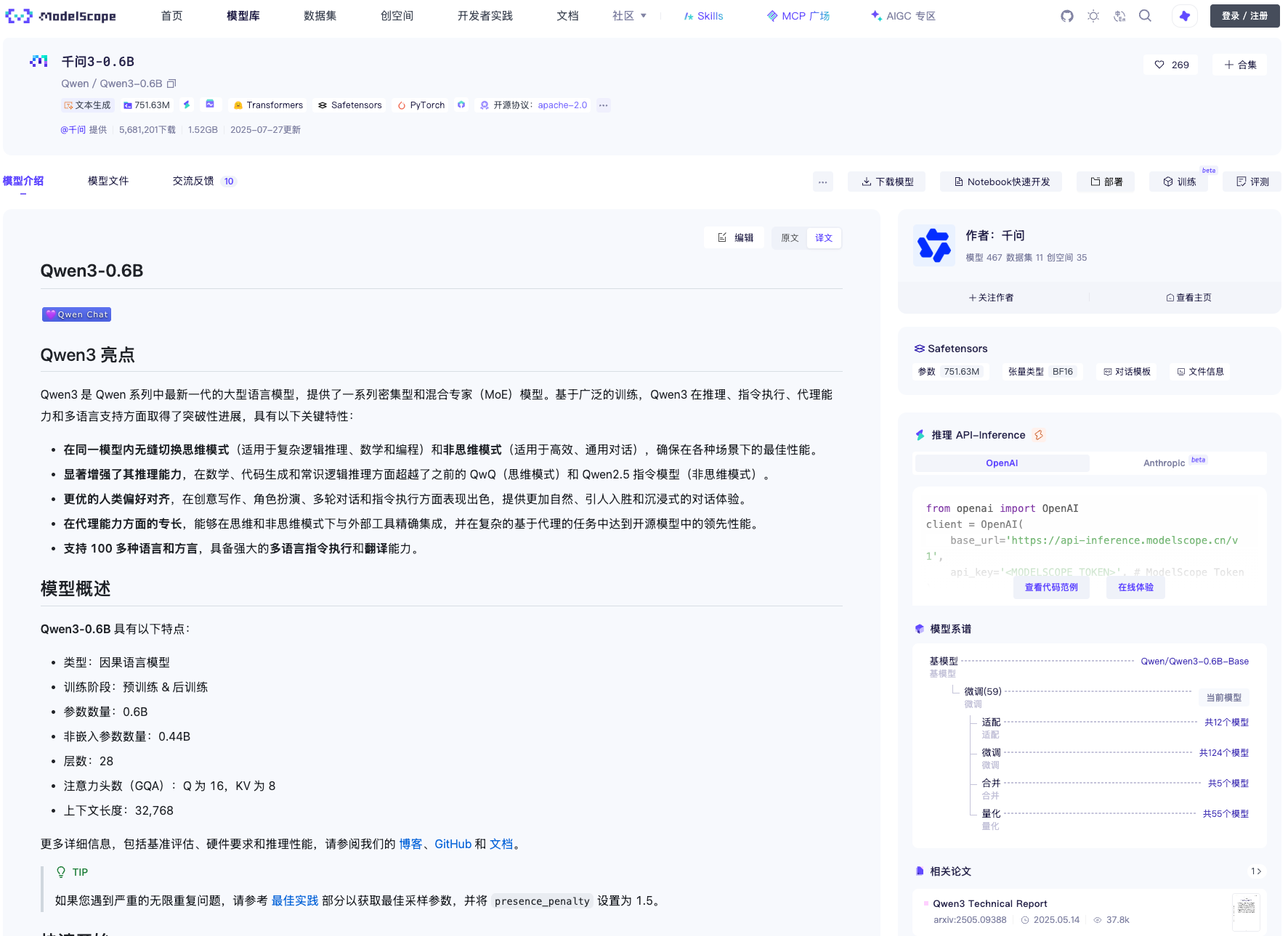The image size is (1288, 936).
Task: Expand 共5个模型 merge list
Action: pos(1228,784)
